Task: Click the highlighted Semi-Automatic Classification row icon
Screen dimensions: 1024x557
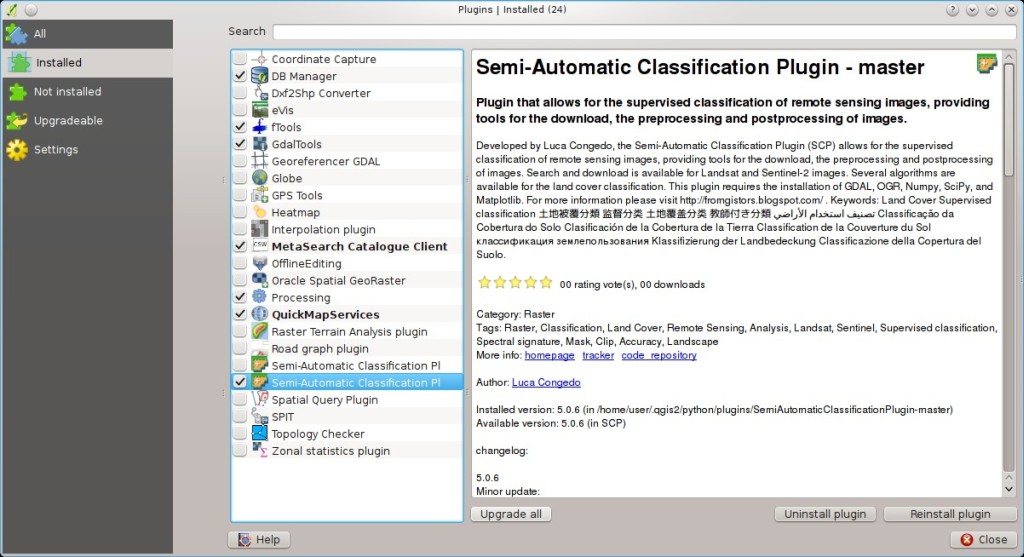Action: 260,382
